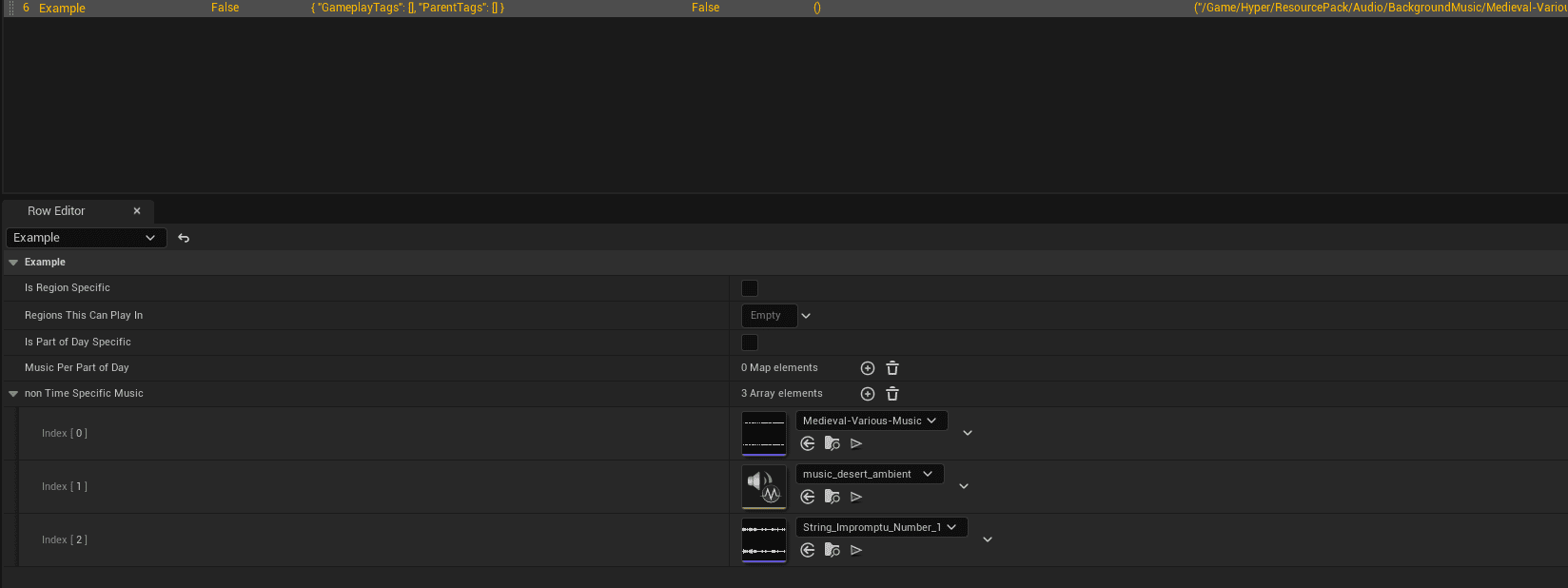Use selected asset for String_Impromptu_Number_1 slot
The image size is (1568, 588).
tap(808, 550)
